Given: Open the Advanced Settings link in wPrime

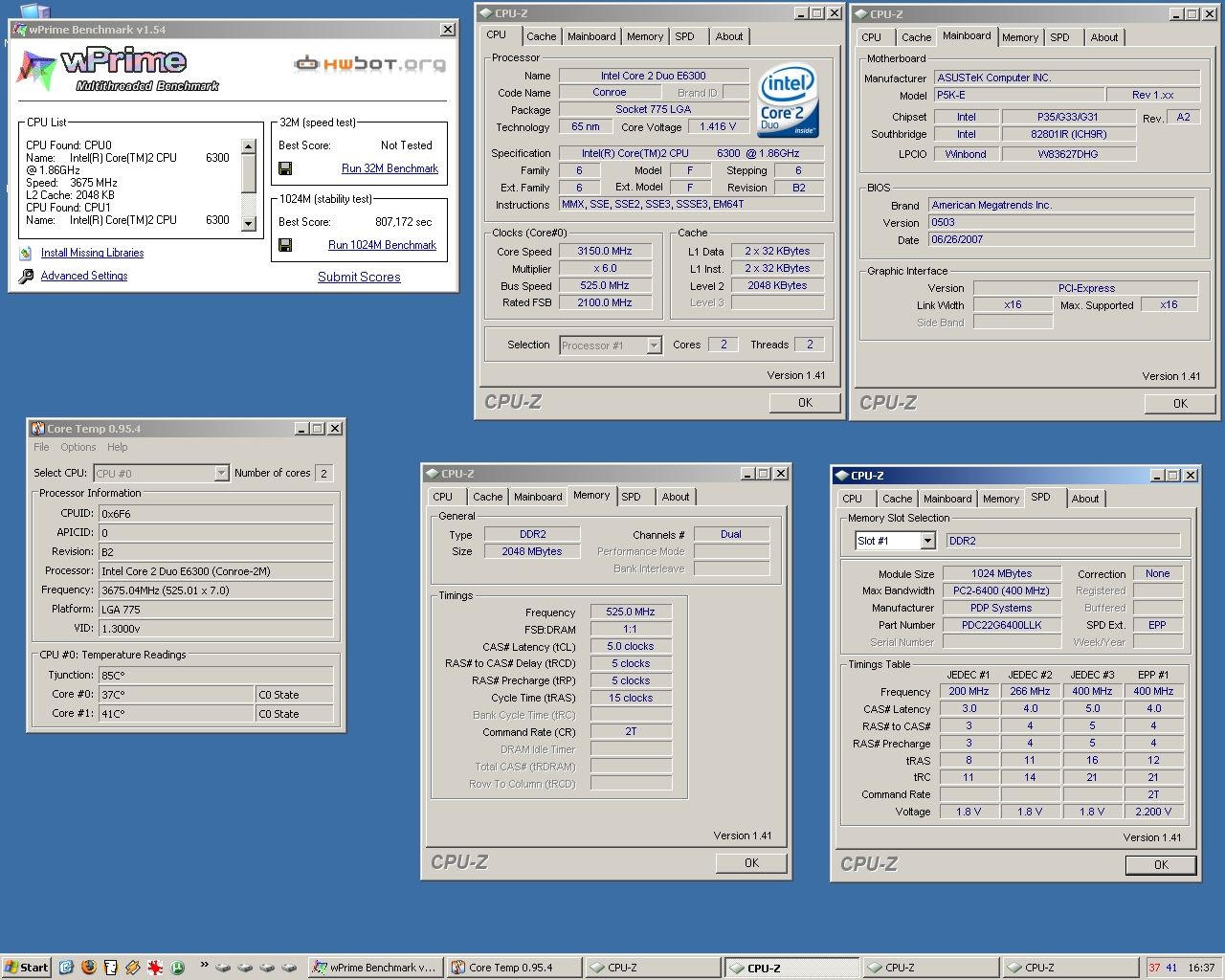Looking at the screenshot, I should coord(84,276).
